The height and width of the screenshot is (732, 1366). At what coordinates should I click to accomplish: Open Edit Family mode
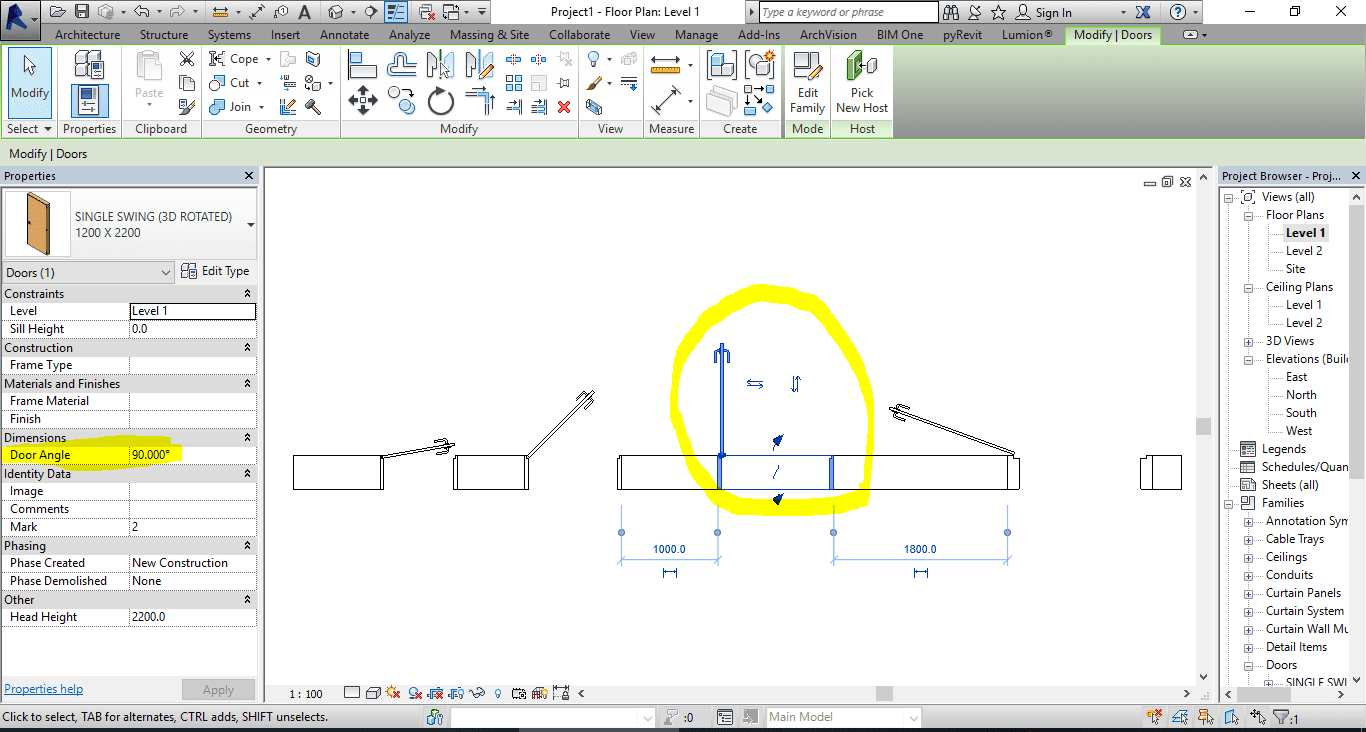click(807, 83)
